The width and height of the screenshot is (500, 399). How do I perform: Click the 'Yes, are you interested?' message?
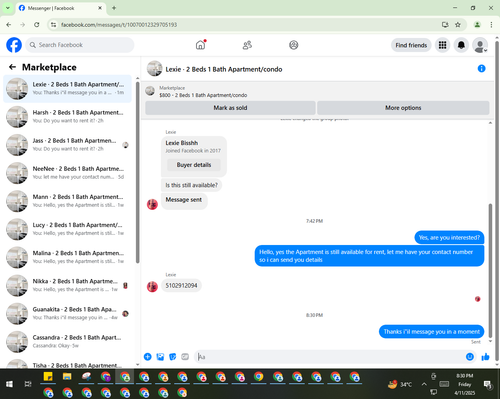click(x=449, y=238)
